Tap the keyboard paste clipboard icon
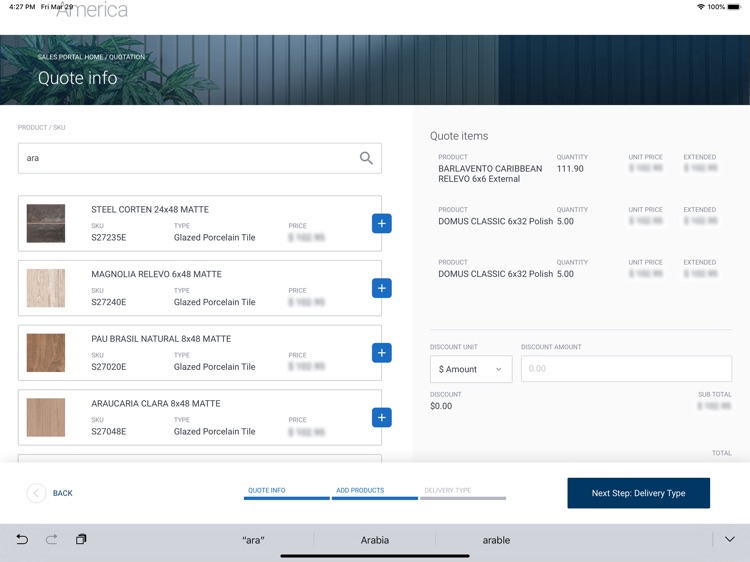 point(81,539)
